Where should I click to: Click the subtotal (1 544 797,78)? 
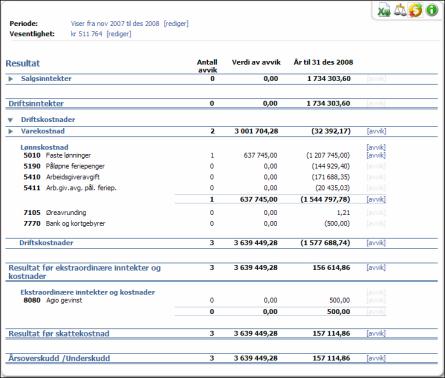click(325, 200)
